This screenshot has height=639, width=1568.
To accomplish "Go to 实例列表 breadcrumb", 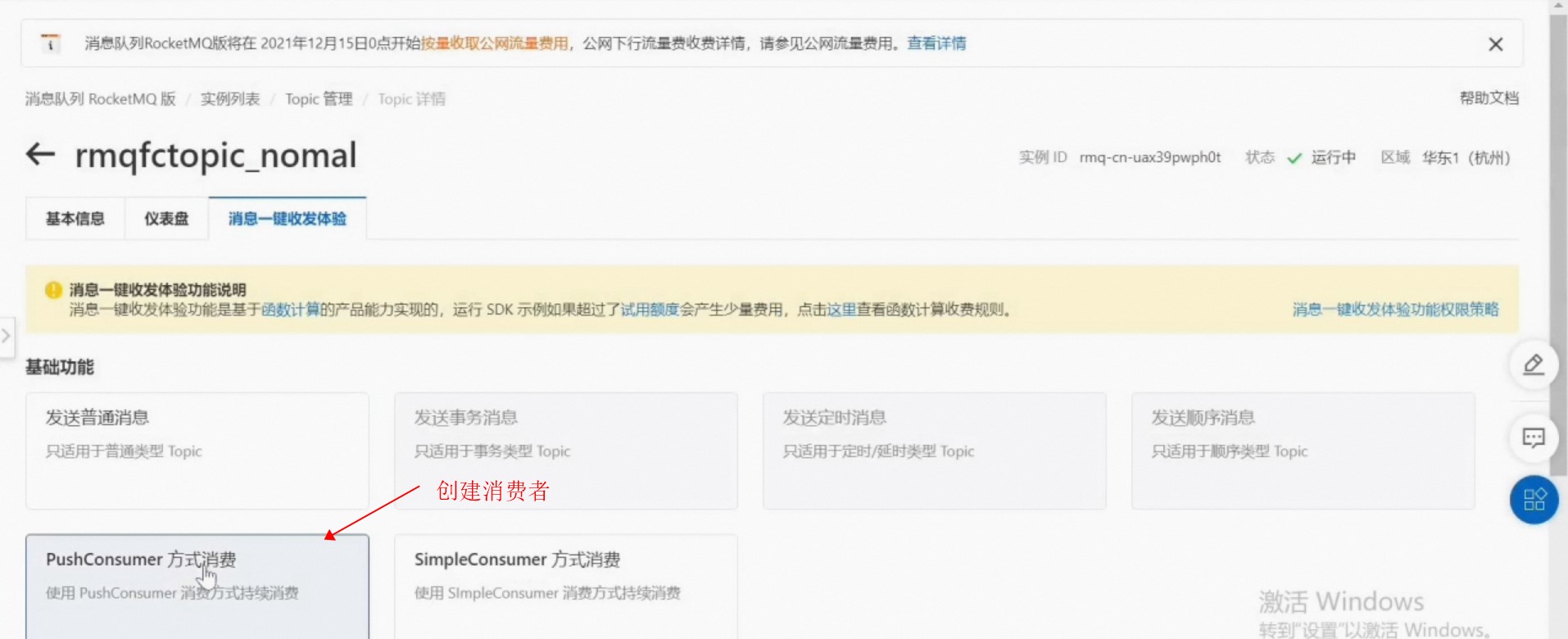I will [x=230, y=99].
